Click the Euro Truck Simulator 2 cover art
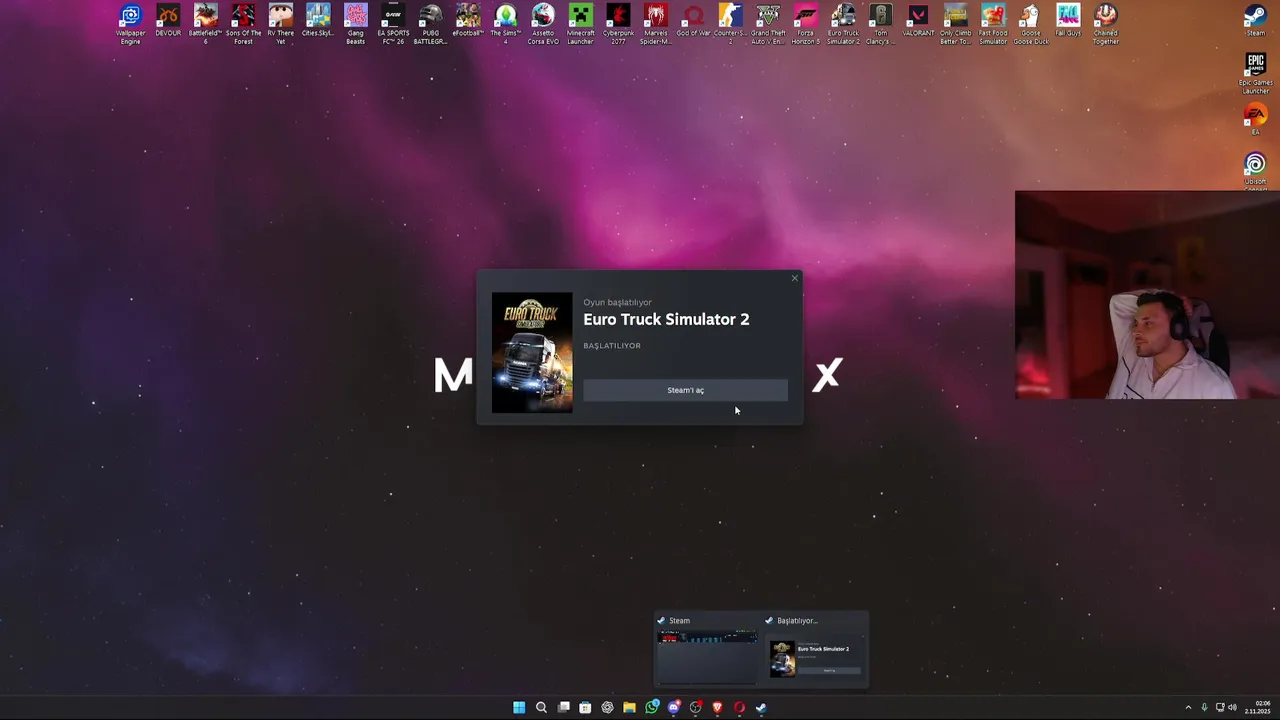Viewport: 1280px width, 720px height. [532, 352]
